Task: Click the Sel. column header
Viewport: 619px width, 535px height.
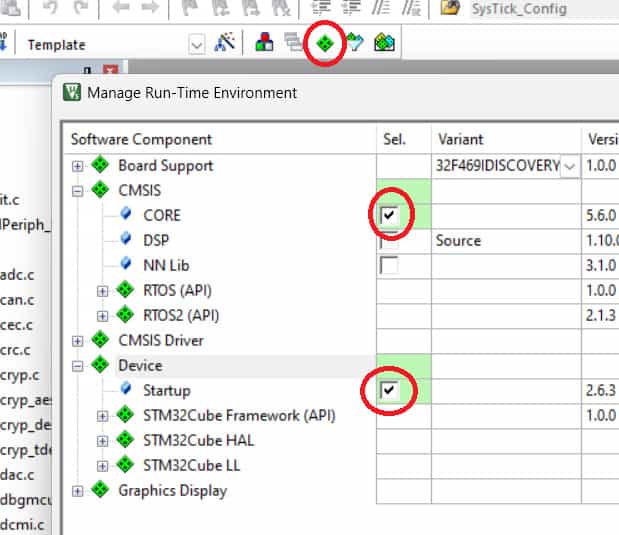Action: point(404,139)
